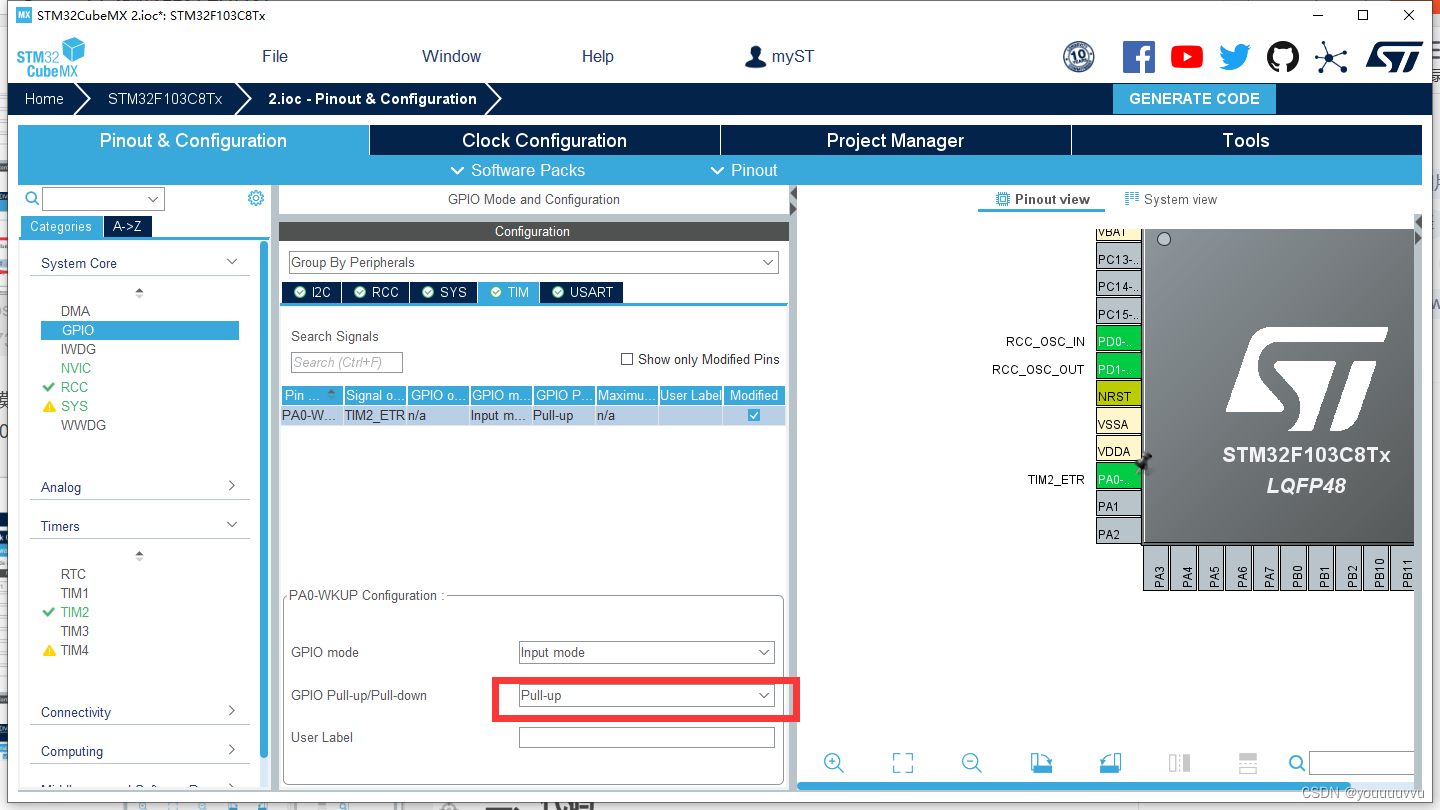Open the Twitter bird icon link

tap(1235, 57)
